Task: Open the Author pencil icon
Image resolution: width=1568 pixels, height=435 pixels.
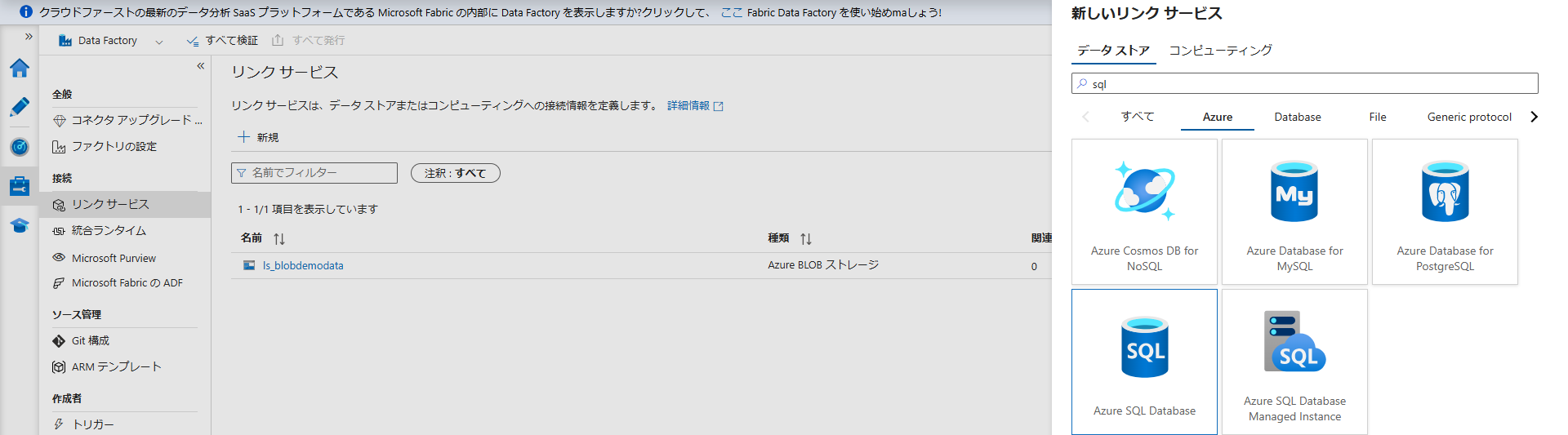Action: click(20, 107)
